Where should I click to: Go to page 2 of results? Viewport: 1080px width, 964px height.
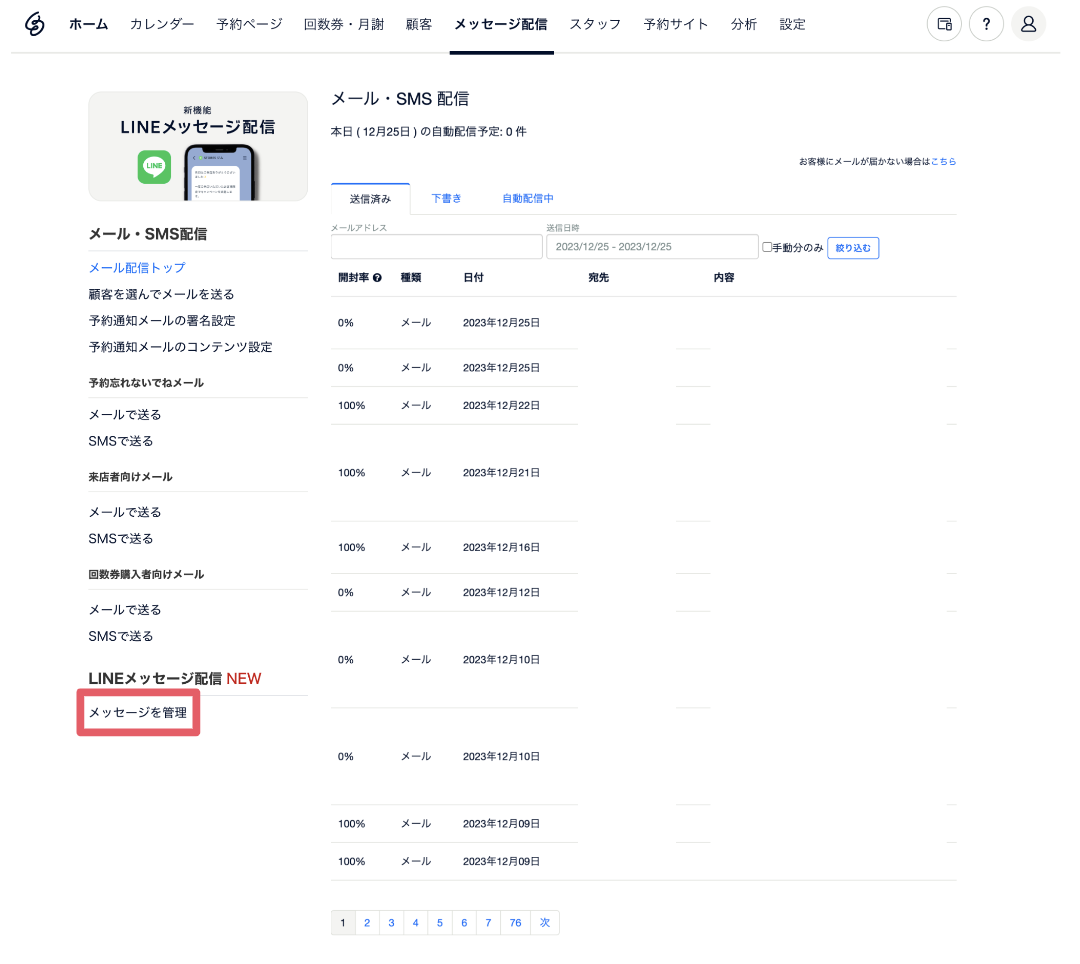[367, 923]
